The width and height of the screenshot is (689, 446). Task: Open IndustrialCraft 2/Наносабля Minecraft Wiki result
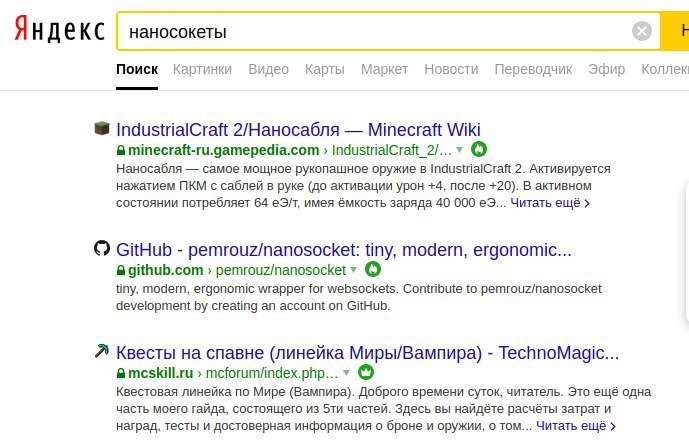298,130
